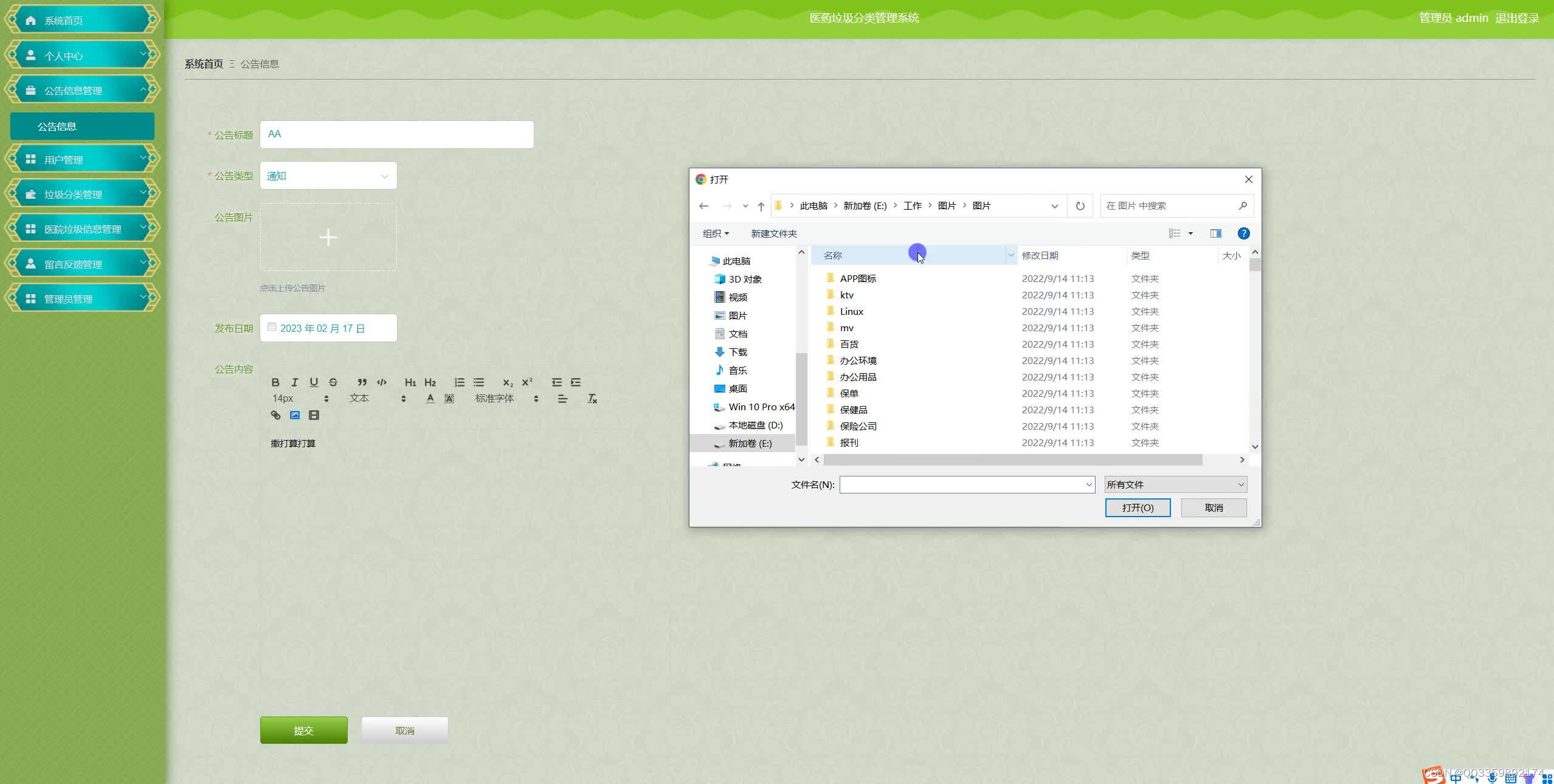1554x784 pixels.
Task: Insert a code block in the editor
Action: tap(382, 382)
